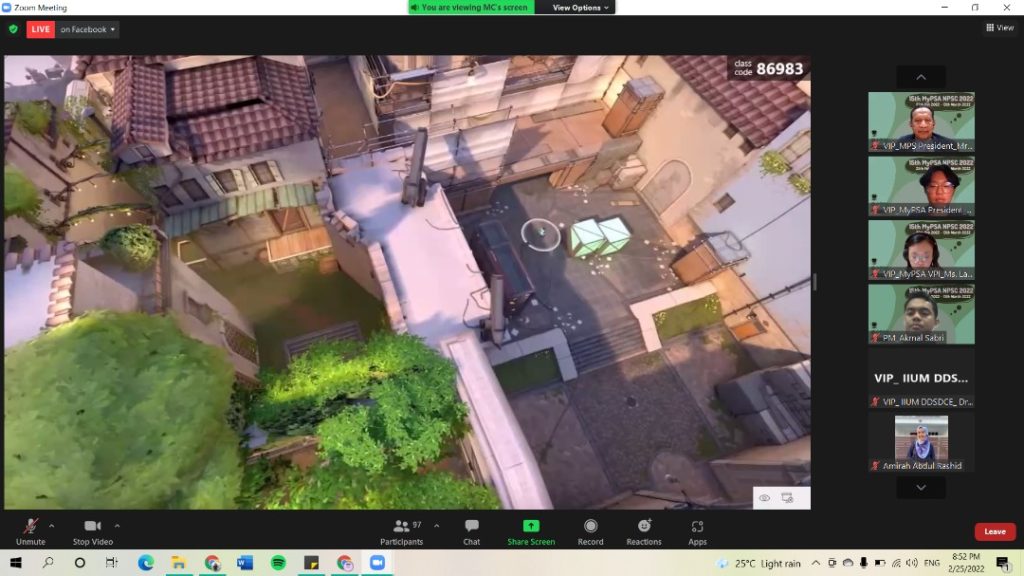
Task: Open the Participants panel
Action: point(401,531)
